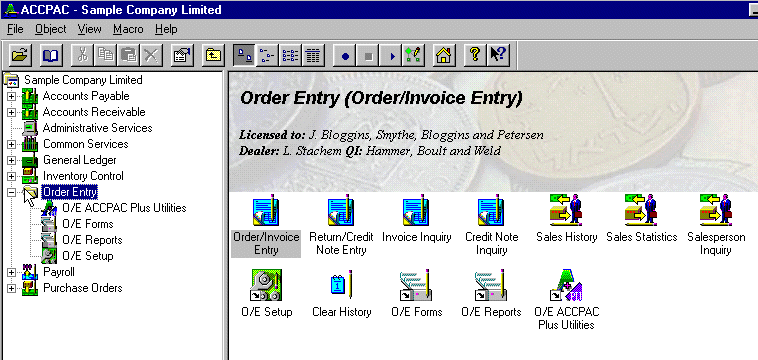758x360 pixels.
Task: Select Common Services label in tree
Action: coord(86,144)
